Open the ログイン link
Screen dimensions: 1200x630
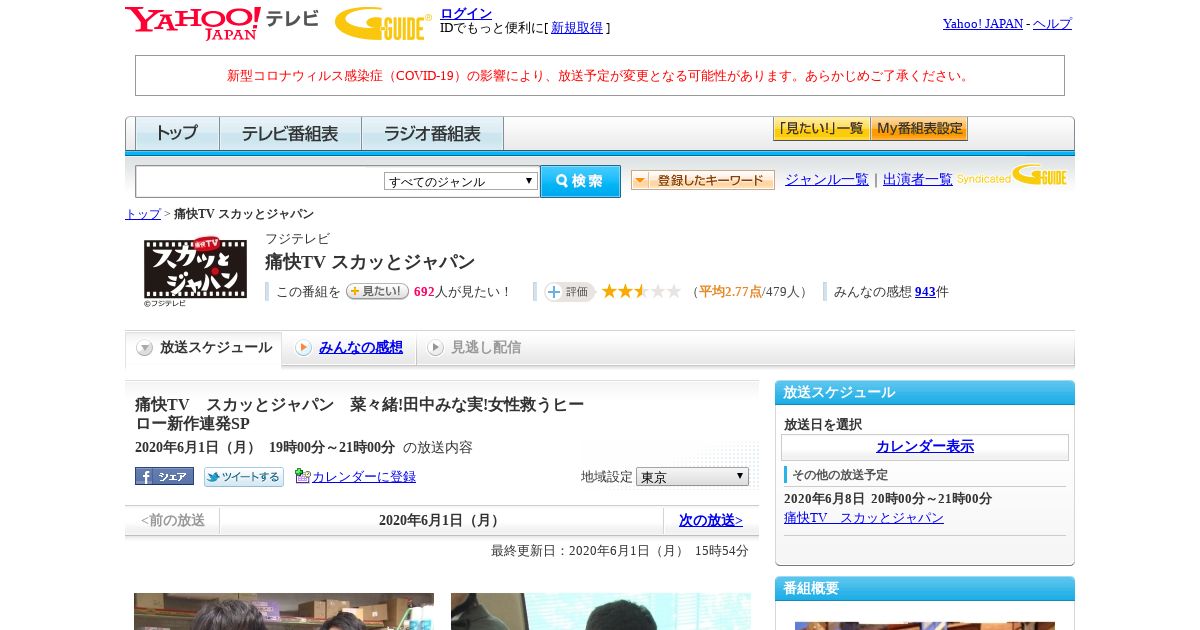point(466,13)
